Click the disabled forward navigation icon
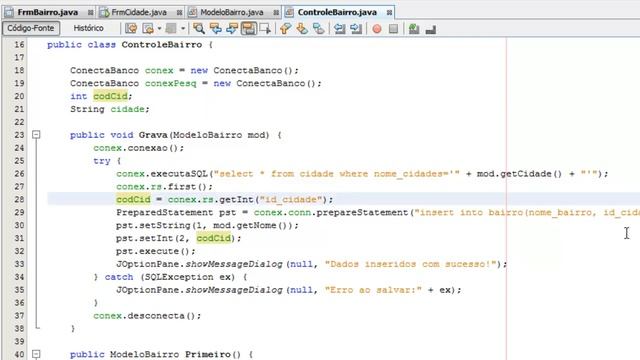The height and width of the screenshot is (360, 640). click(x=171, y=28)
